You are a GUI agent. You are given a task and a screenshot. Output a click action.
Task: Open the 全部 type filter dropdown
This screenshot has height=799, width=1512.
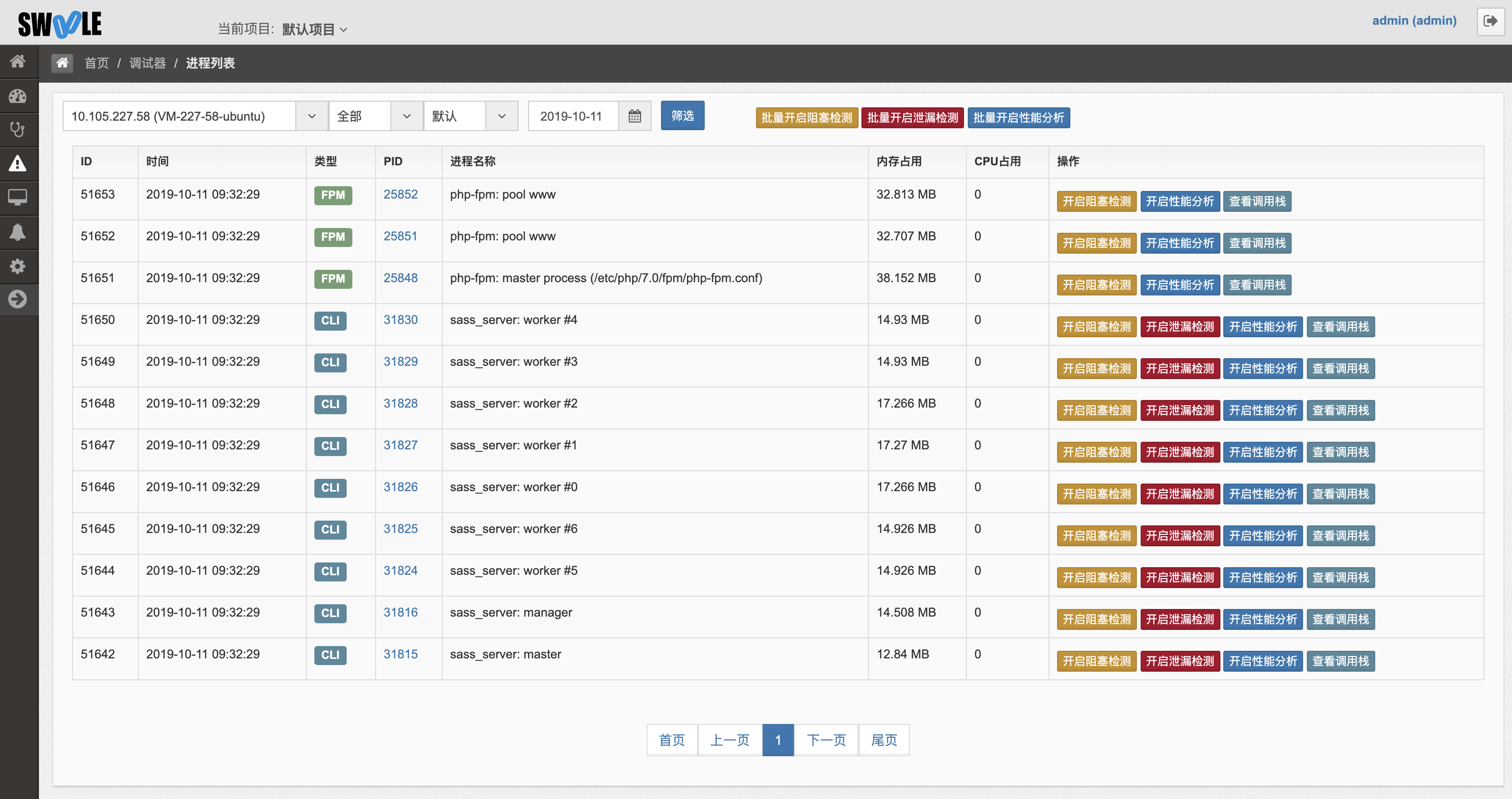376,116
